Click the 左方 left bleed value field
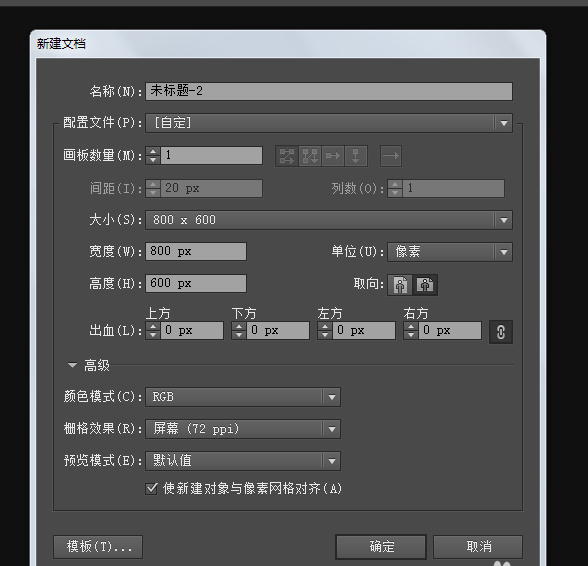588x566 pixels. [x=364, y=330]
